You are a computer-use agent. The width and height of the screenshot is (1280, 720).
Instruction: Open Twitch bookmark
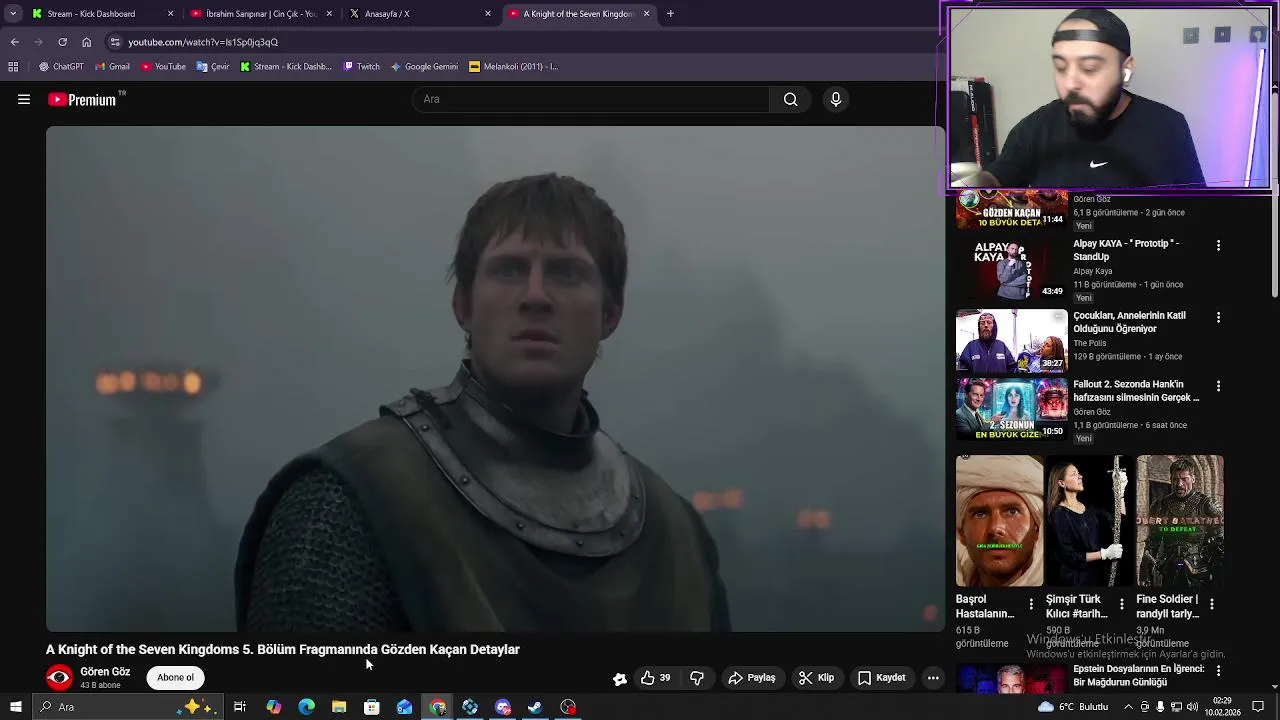361,67
